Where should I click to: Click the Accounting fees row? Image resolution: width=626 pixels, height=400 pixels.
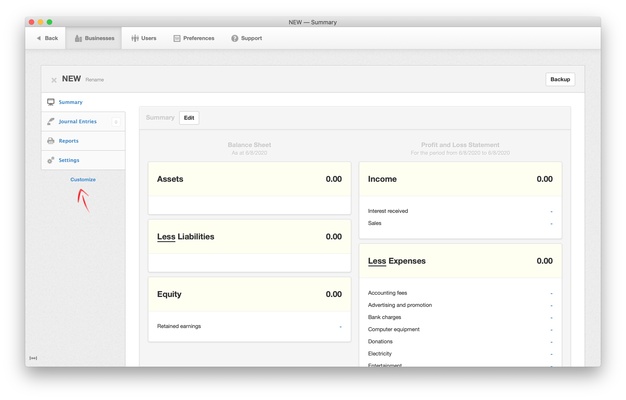(x=460, y=293)
